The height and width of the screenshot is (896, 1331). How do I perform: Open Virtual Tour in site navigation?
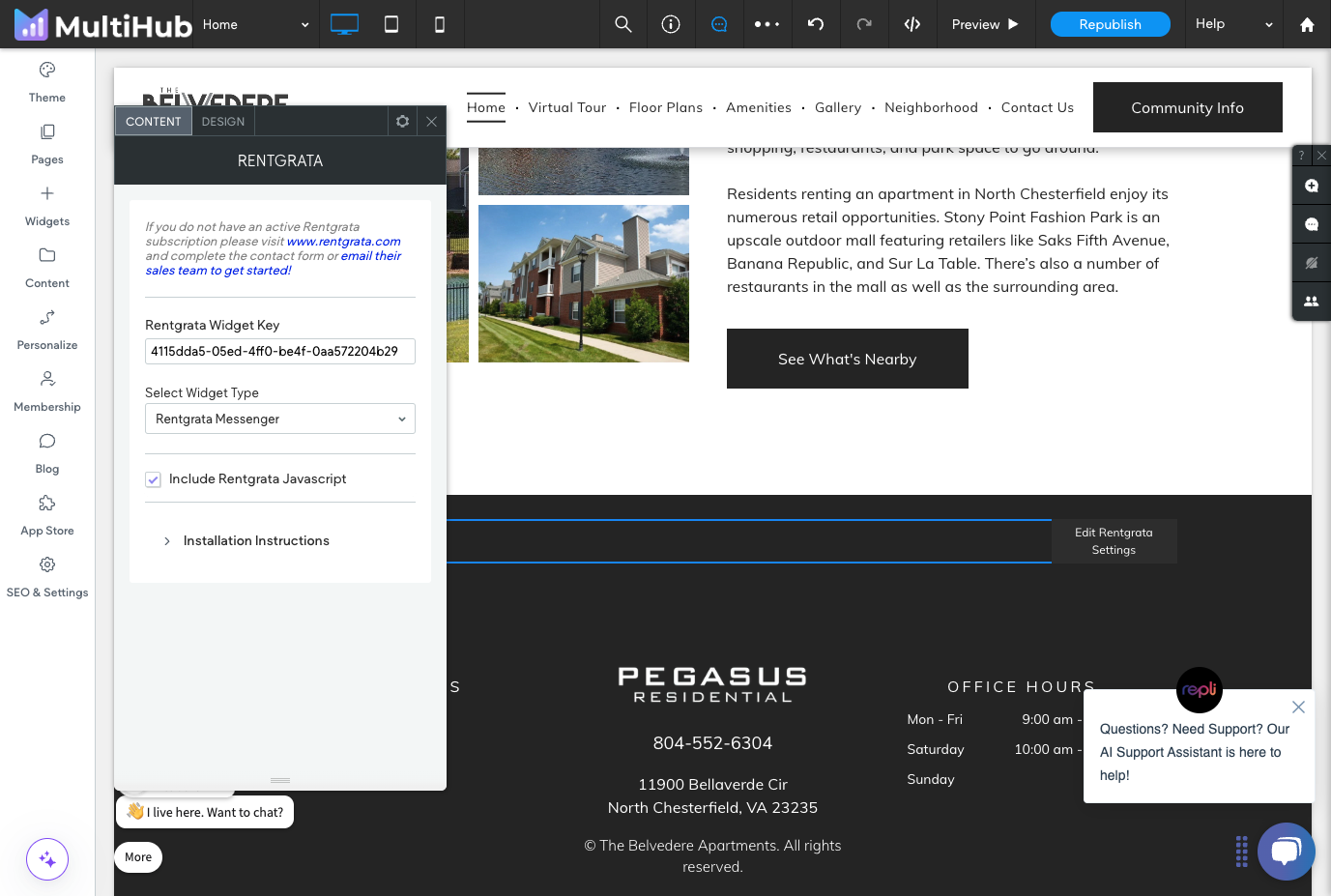point(567,107)
